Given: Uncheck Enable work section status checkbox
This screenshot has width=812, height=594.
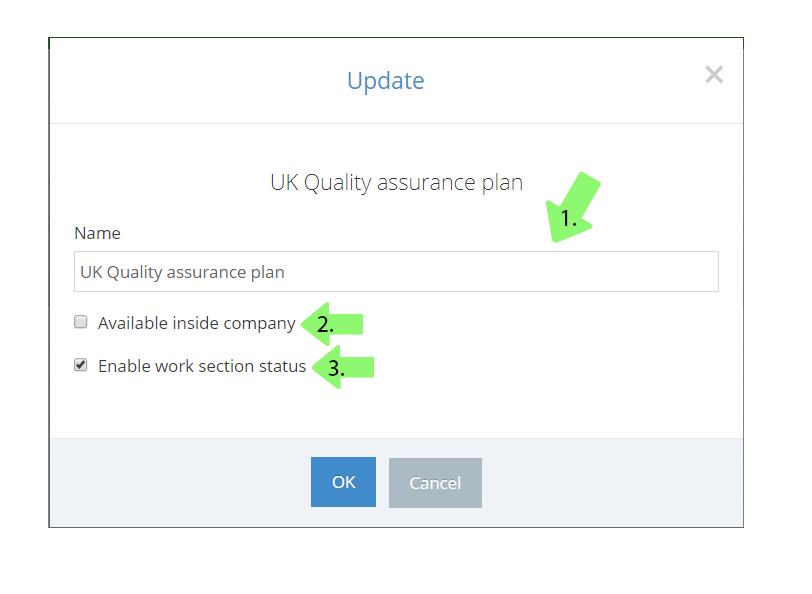Looking at the screenshot, I should [x=81, y=365].
